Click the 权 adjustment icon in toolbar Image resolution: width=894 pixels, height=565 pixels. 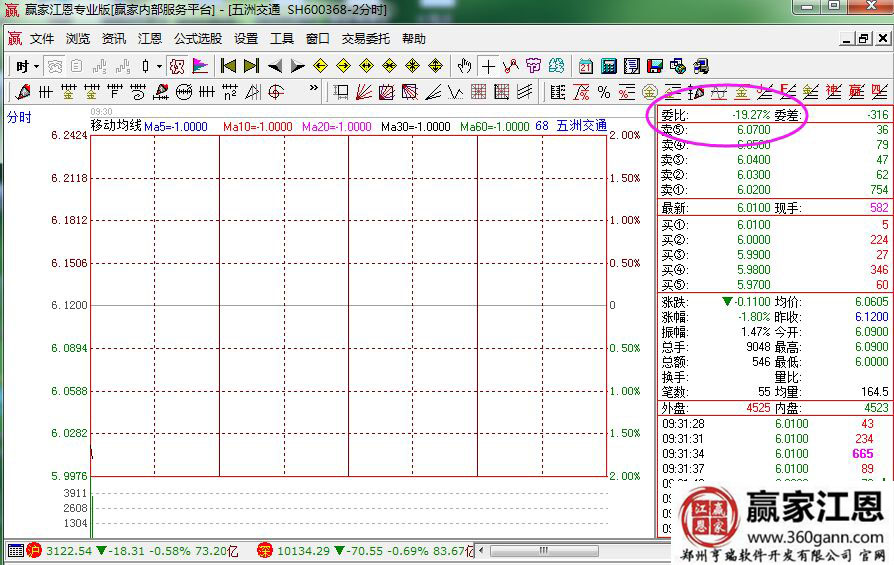[x=177, y=66]
